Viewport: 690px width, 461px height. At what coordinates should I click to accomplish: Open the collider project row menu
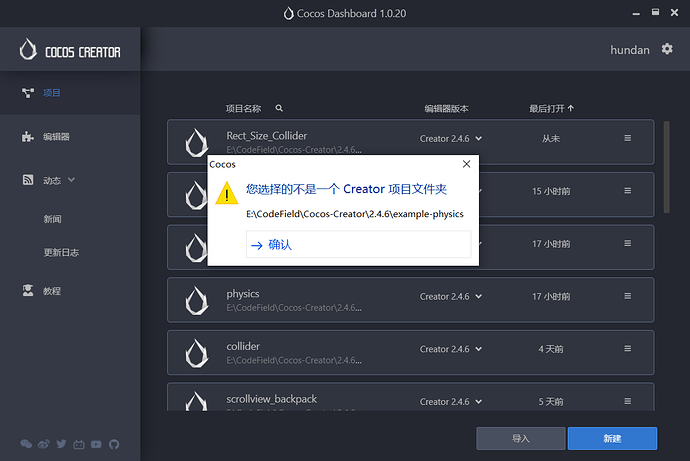[628, 348]
